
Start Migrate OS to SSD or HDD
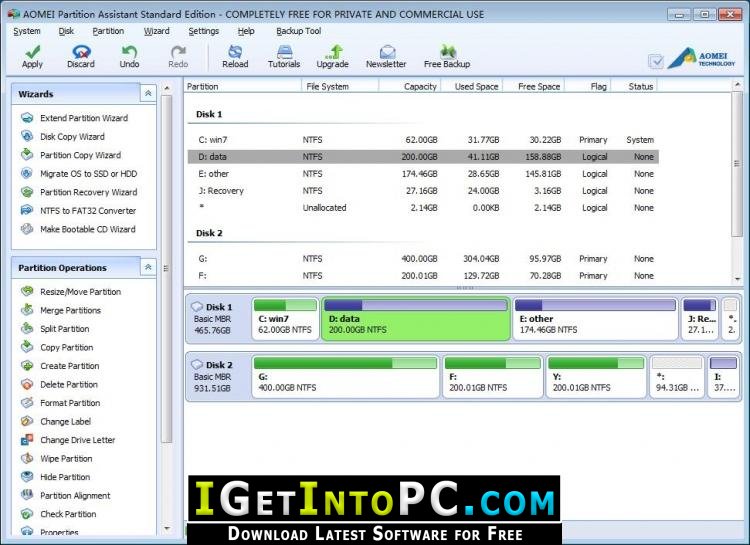pyautogui.click(x=79, y=174)
